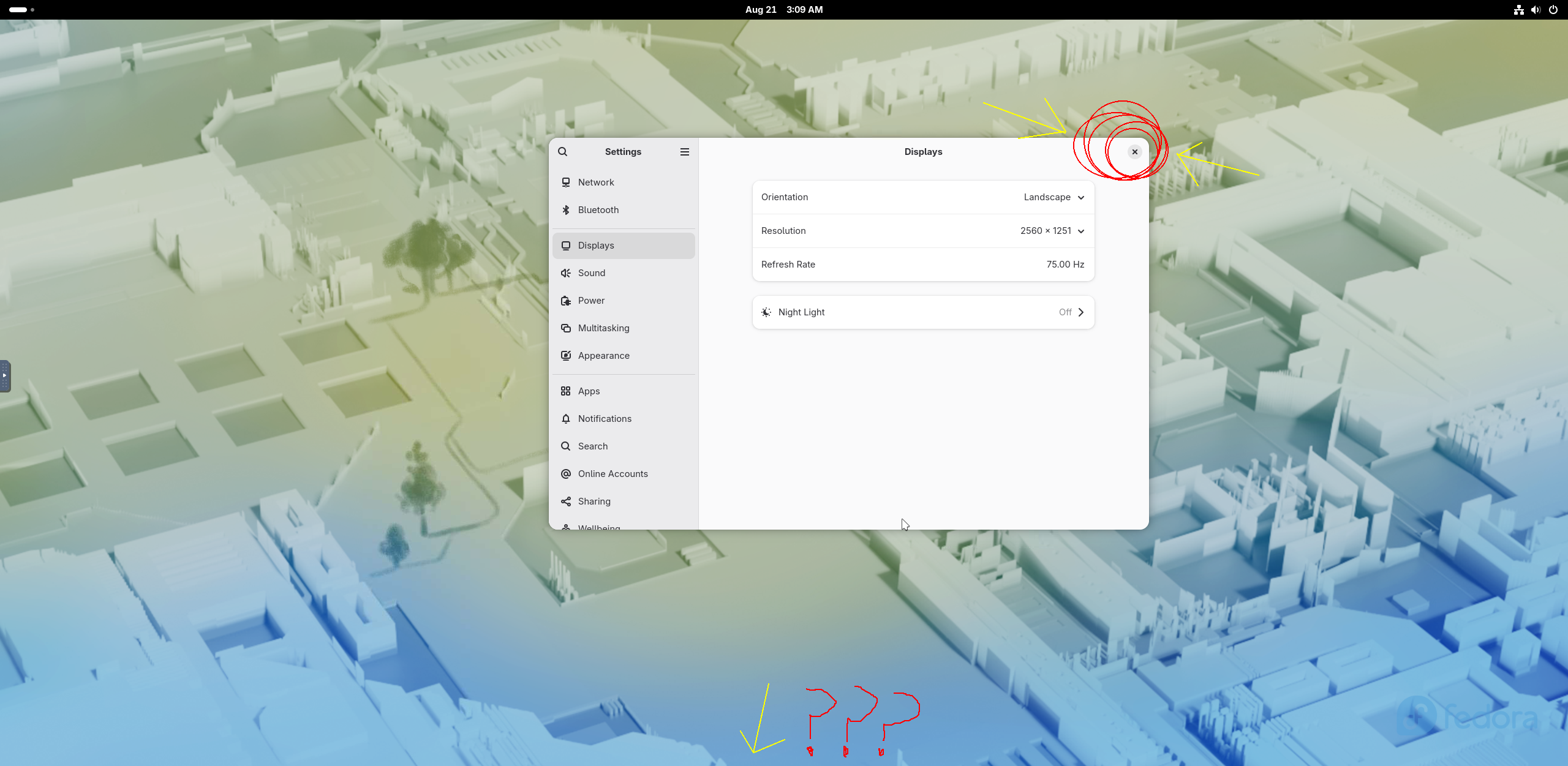Open Night Light settings chevron
The height and width of the screenshot is (766, 1568).
tap(1081, 312)
